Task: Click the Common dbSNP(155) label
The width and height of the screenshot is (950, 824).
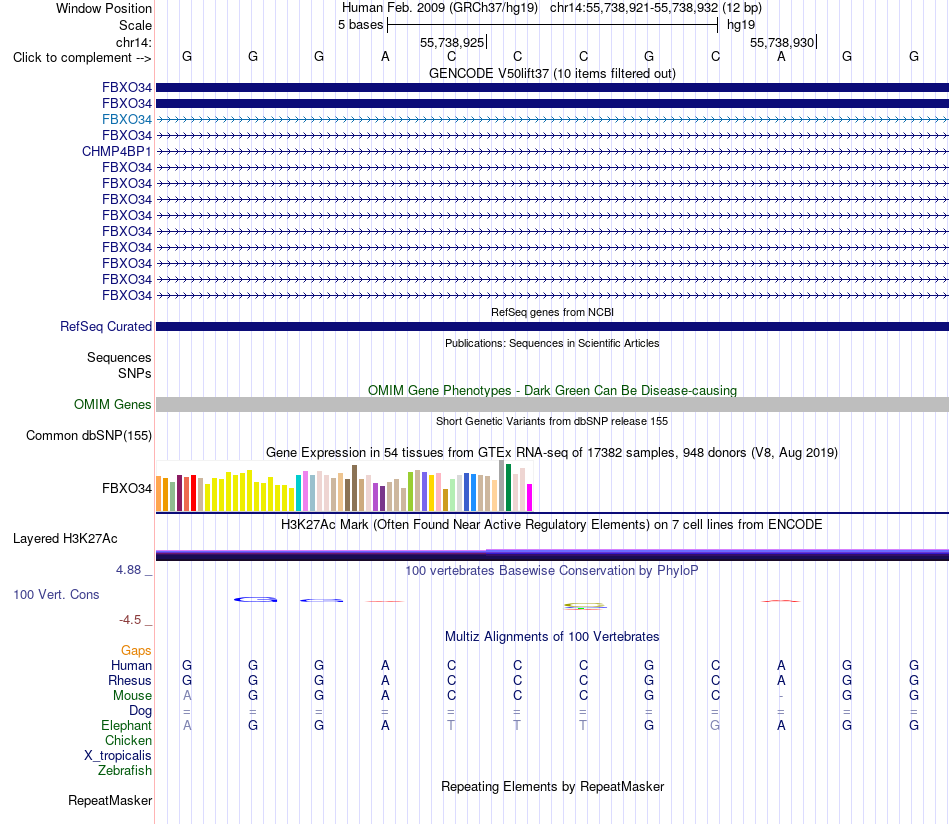Action: pos(89,436)
